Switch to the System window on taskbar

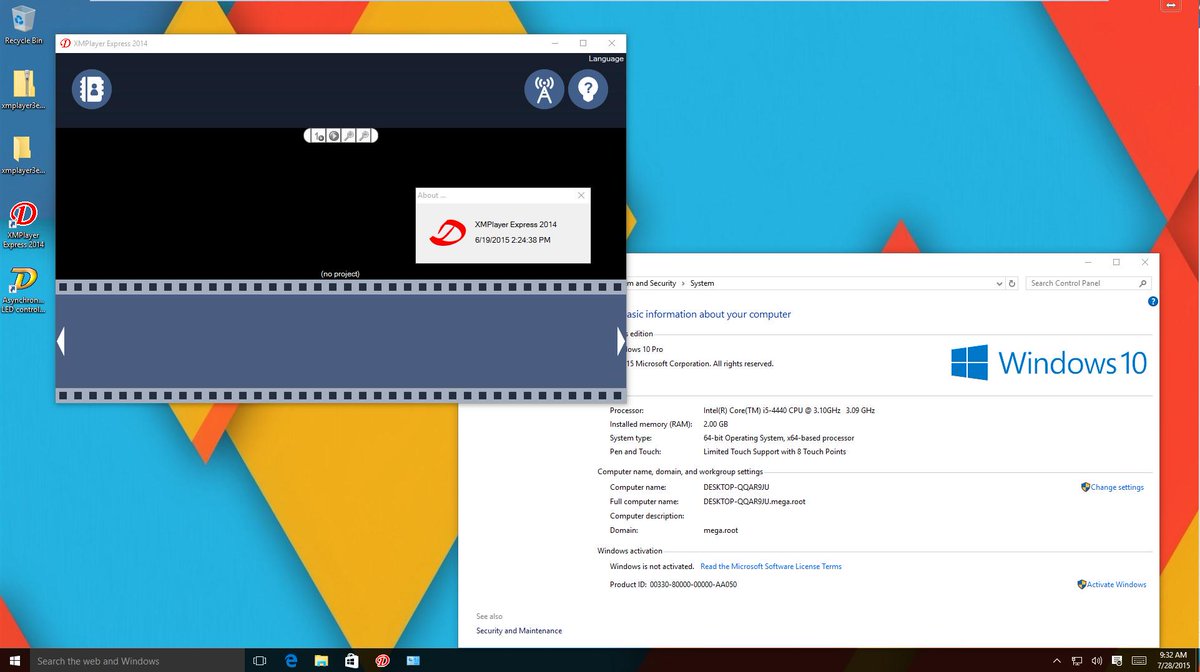(412, 660)
